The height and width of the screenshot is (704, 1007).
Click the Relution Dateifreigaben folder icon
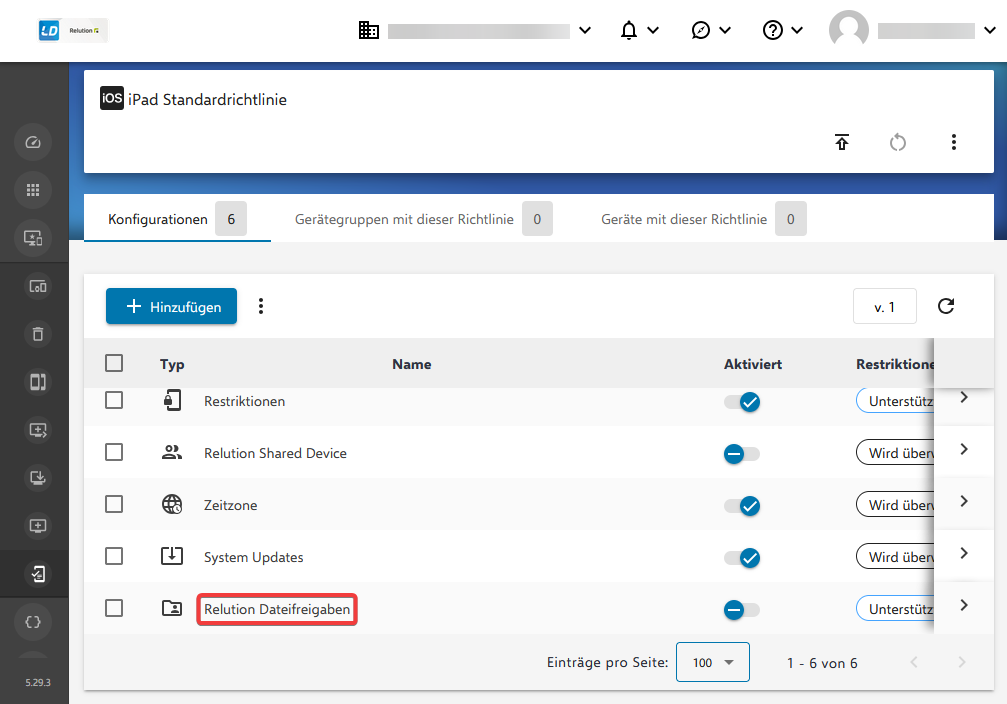coord(171,608)
